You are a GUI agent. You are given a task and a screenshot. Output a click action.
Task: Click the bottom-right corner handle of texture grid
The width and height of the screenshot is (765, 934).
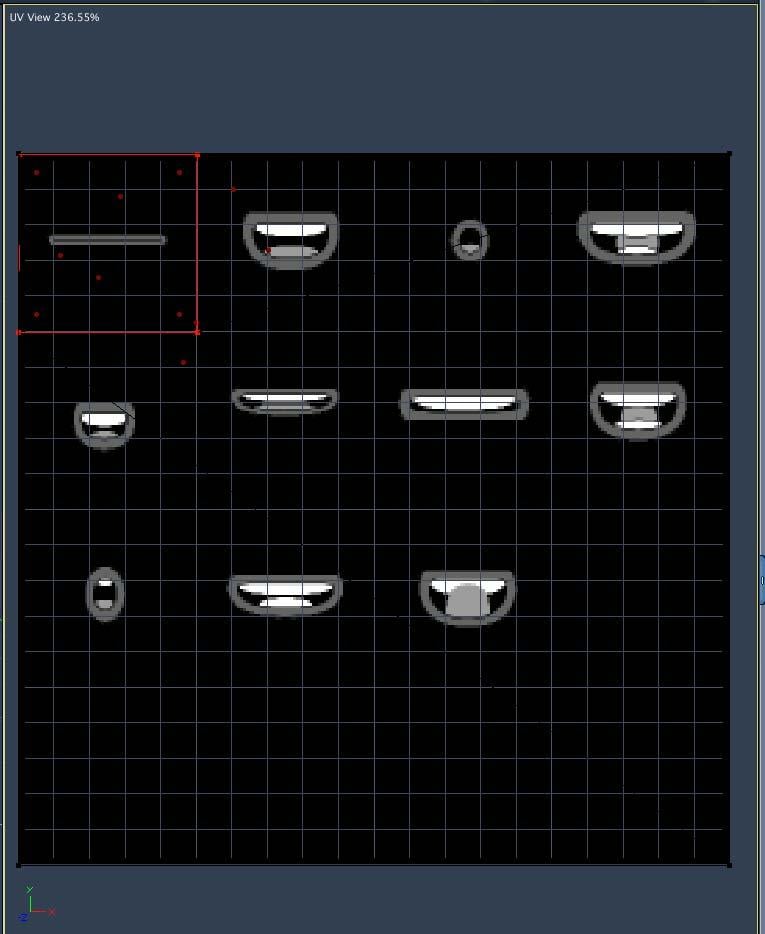(x=729, y=865)
